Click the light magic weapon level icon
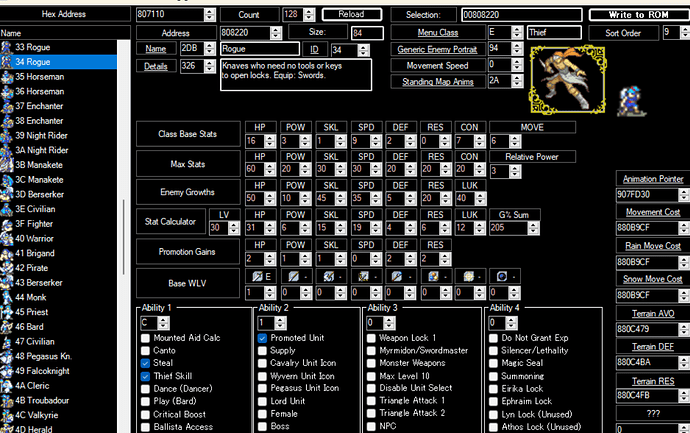The width and height of the screenshot is (690, 433). [469, 276]
